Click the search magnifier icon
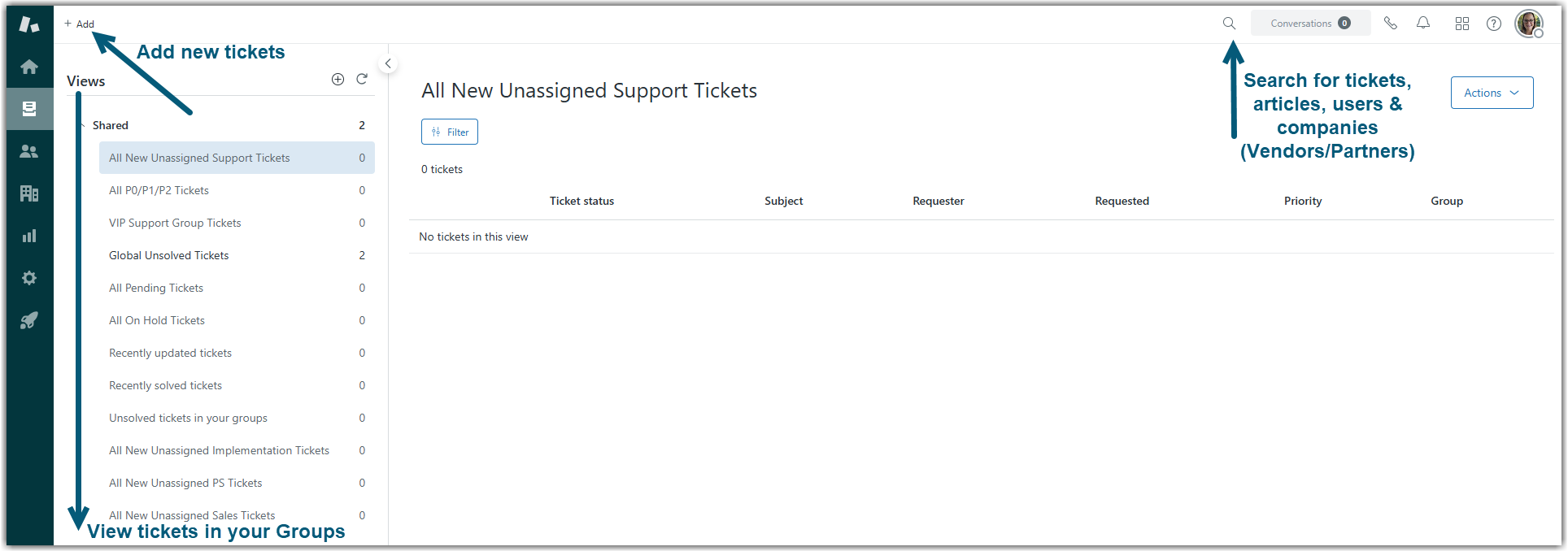1568x551 pixels. coord(1229,24)
